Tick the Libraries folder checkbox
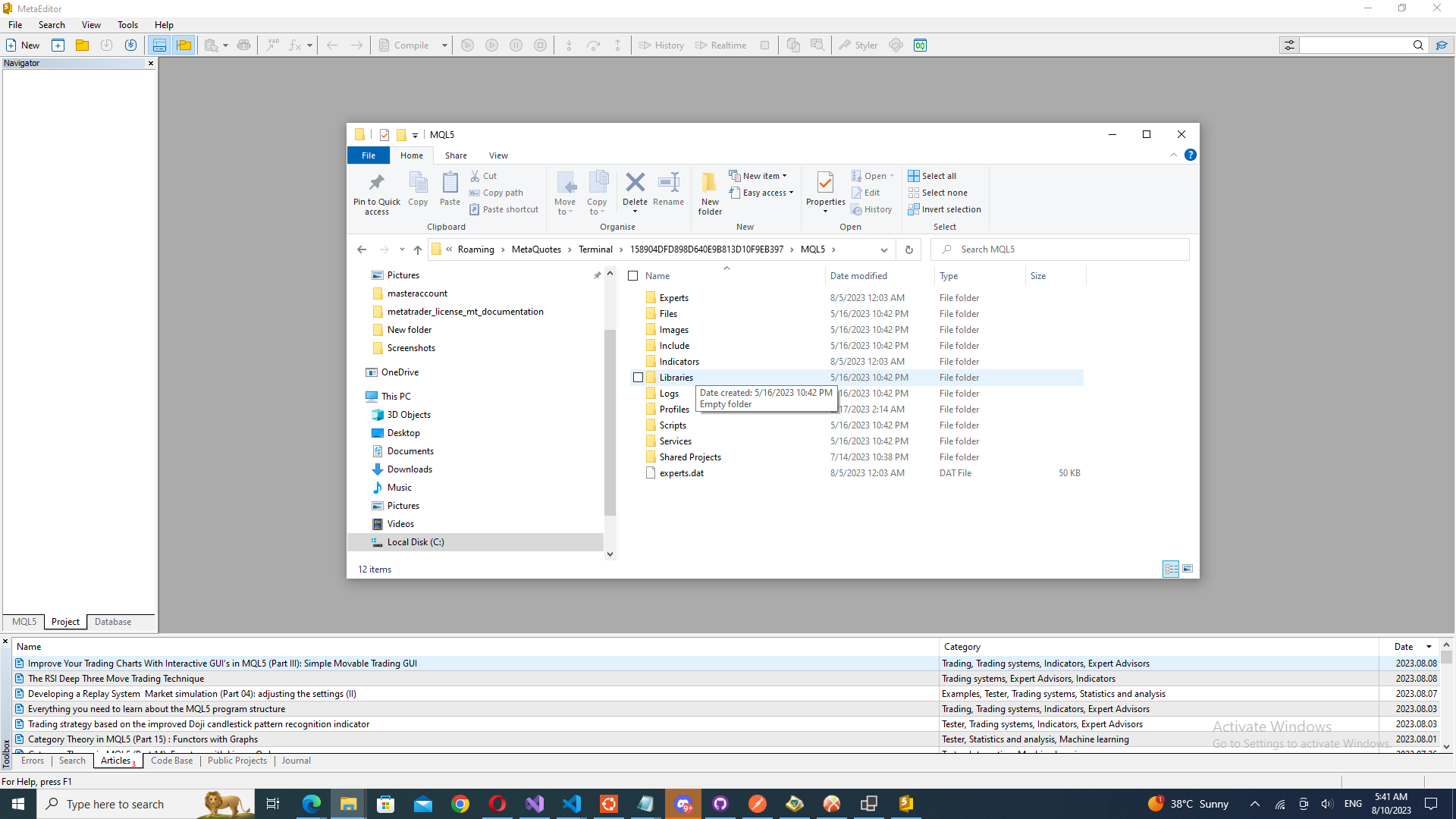The width and height of the screenshot is (1456, 819). 638,378
